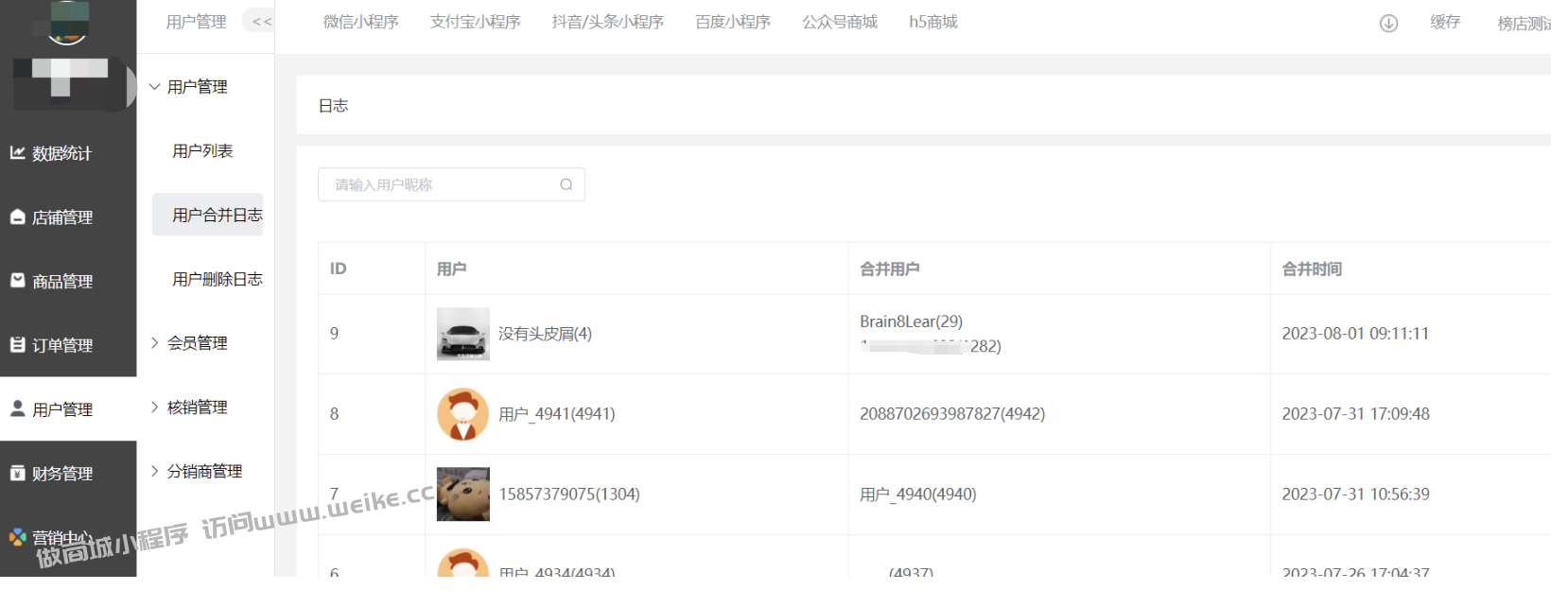Click ID cell 9 in the table

coord(334,334)
